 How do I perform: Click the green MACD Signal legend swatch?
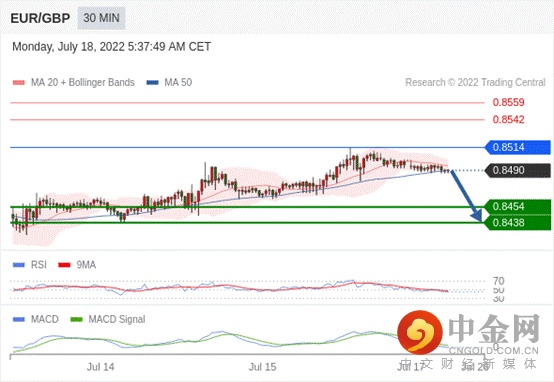76,319
